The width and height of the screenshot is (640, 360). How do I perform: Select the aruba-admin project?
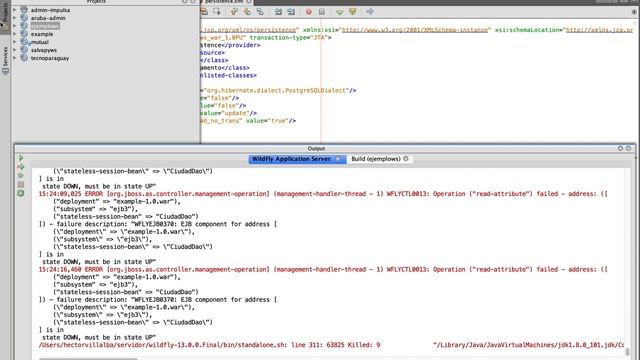pos(48,18)
